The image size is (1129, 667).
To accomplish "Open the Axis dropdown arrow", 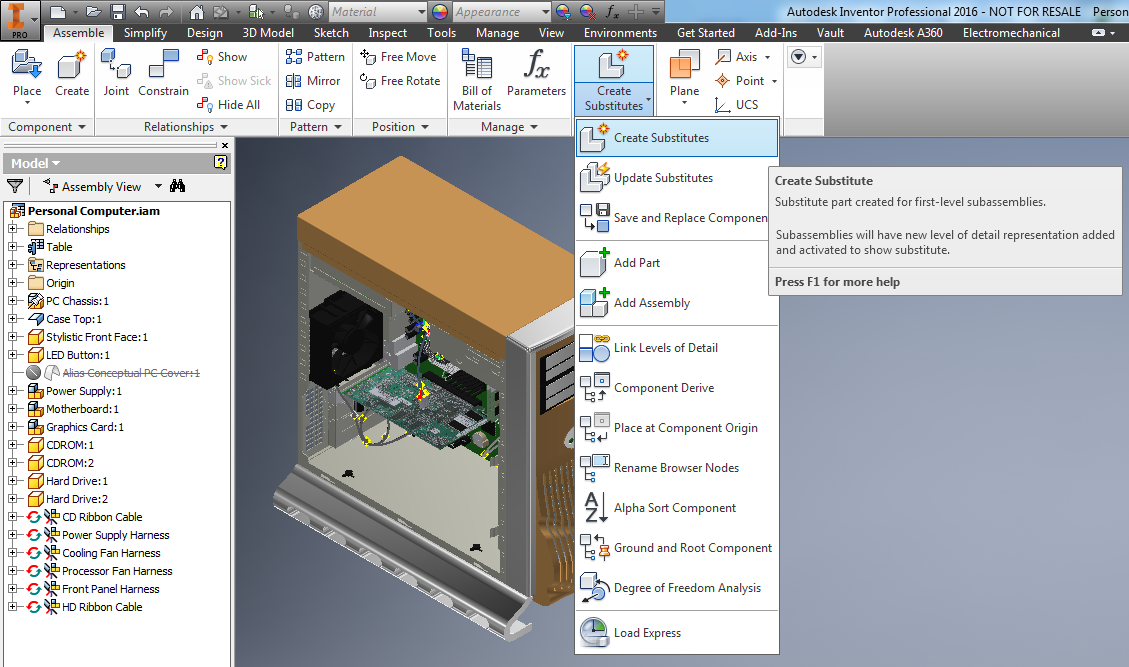I will [x=768, y=57].
